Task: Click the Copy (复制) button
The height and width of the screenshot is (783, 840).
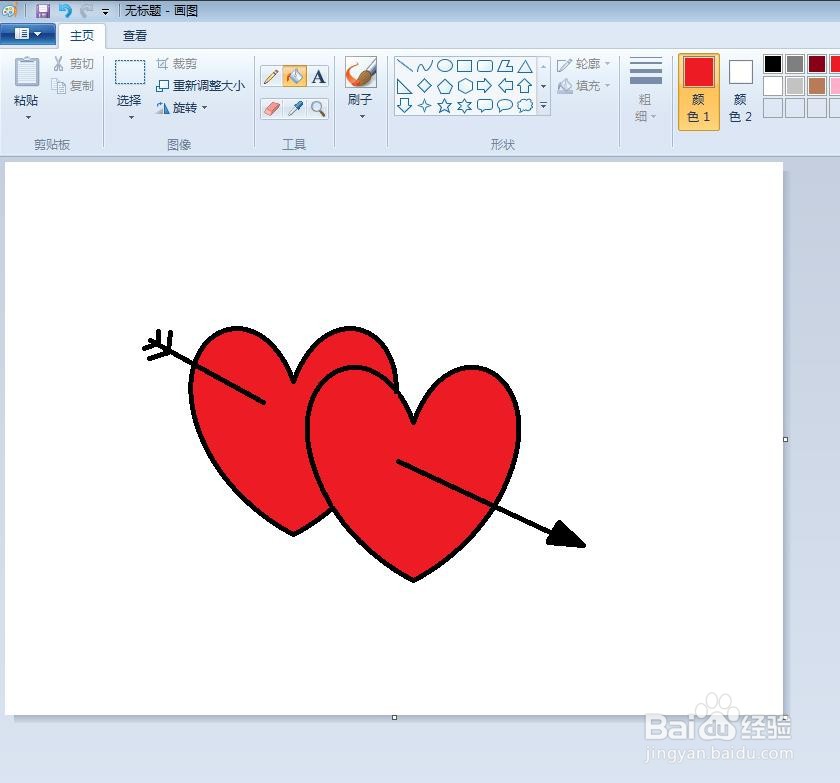Action: click(x=72, y=86)
